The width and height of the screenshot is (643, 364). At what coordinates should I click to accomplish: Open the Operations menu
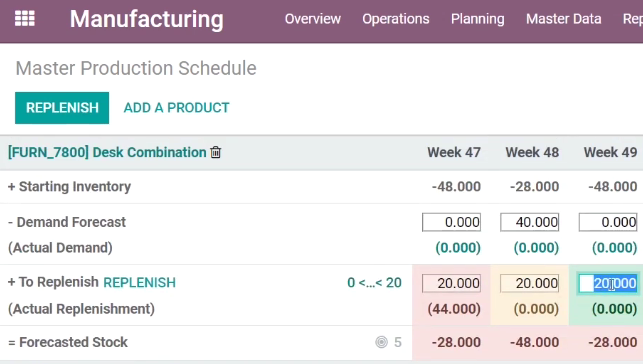[396, 19]
